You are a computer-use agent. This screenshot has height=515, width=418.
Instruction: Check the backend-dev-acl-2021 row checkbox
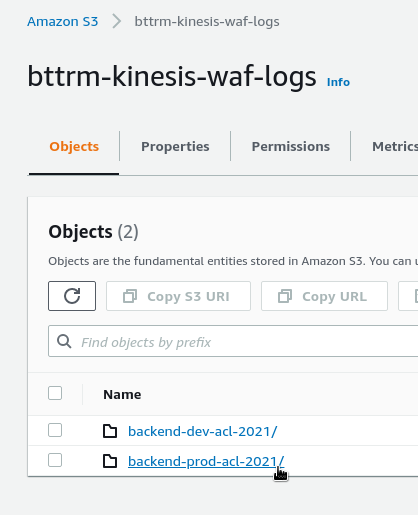pyautogui.click(x=55, y=430)
